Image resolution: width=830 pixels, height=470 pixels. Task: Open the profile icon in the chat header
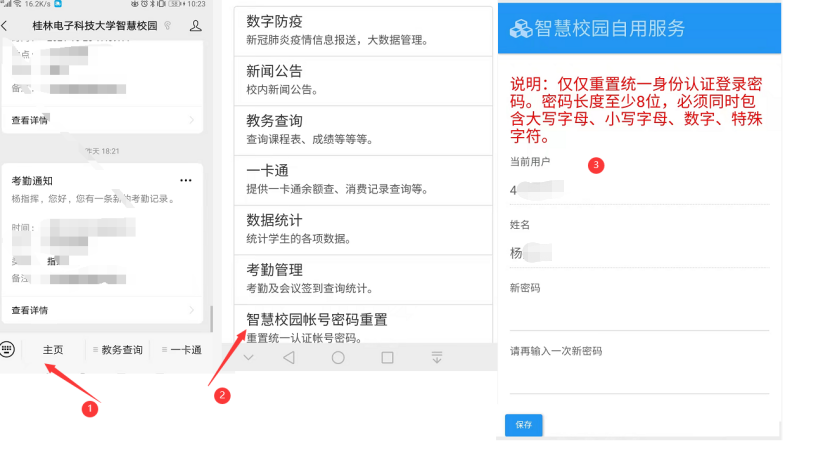click(x=195, y=25)
